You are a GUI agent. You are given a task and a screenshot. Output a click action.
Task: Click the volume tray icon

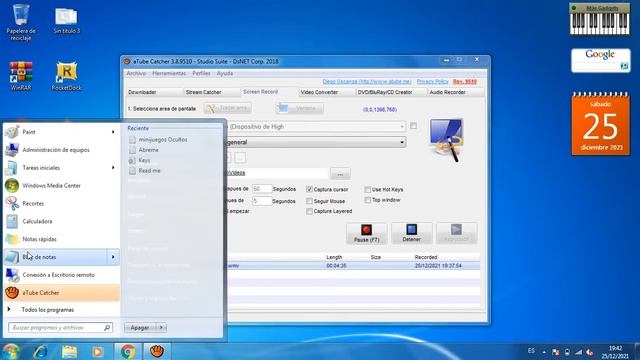click(590, 352)
